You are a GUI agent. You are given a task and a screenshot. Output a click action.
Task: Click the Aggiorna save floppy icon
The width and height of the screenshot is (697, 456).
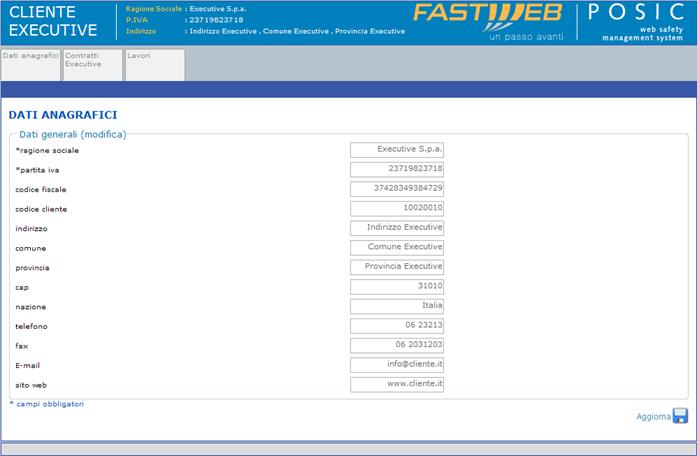(x=680, y=416)
